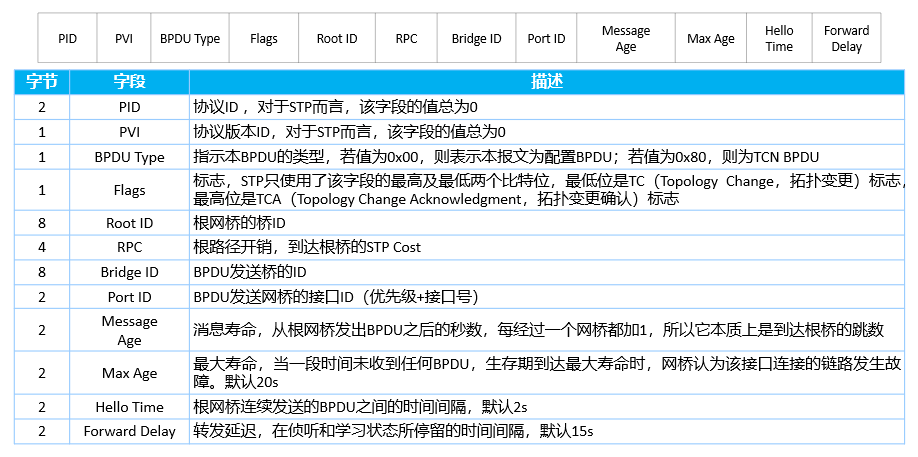Screen dimensions: 918x457
Task: Click the PVI box in the BPDU diagram
Action: 124,39
